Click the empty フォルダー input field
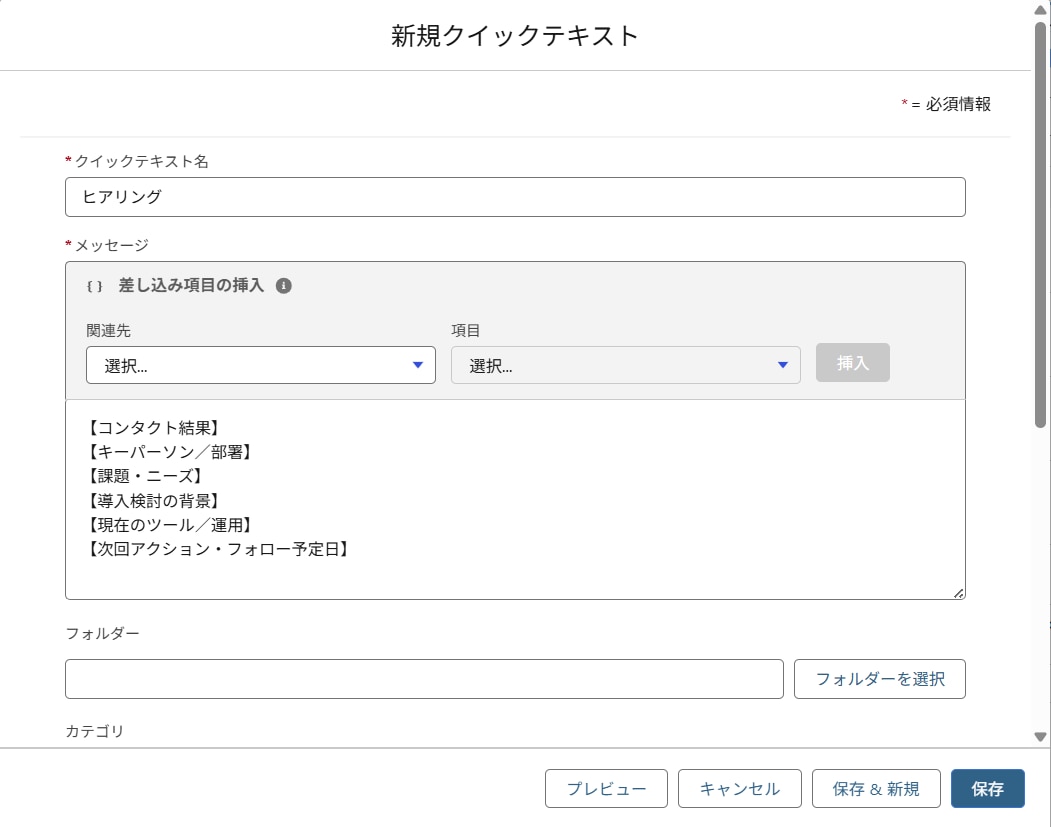 pyautogui.click(x=425, y=678)
